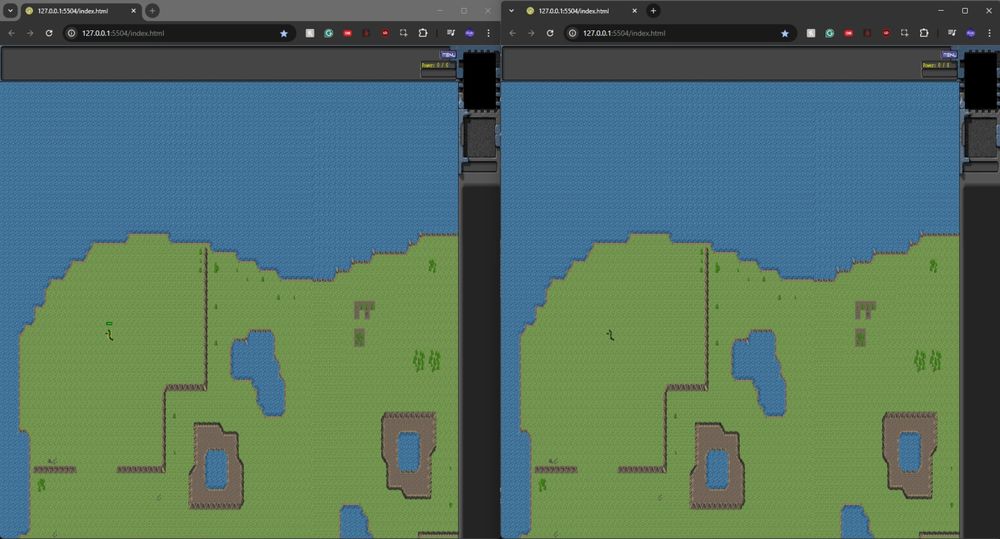Reload the page in left window
1000x539 pixels.
pos(49,33)
